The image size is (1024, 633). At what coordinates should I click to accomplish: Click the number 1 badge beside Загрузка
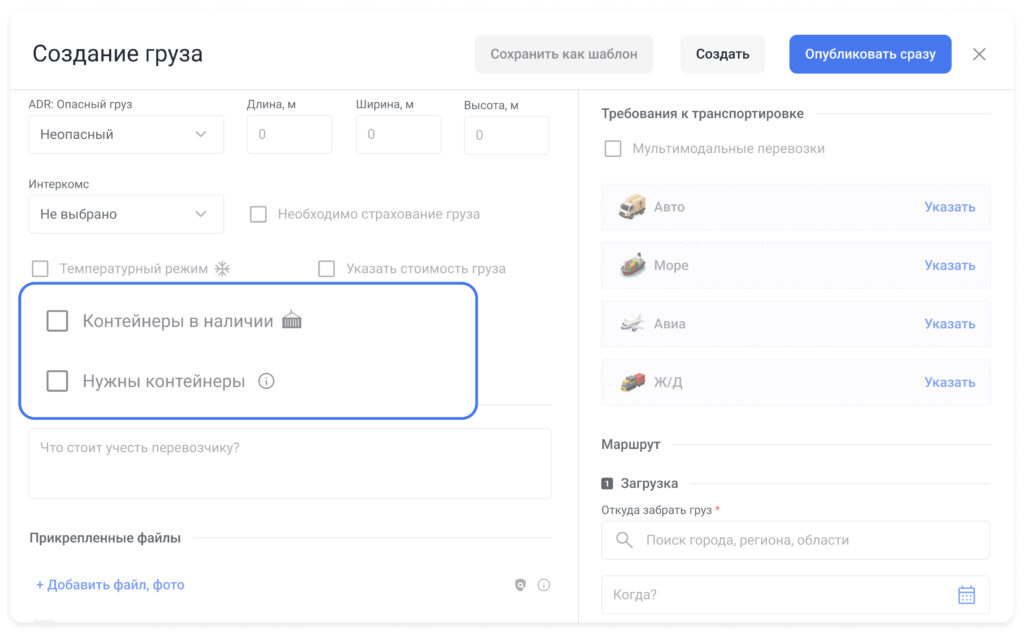click(607, 483)
